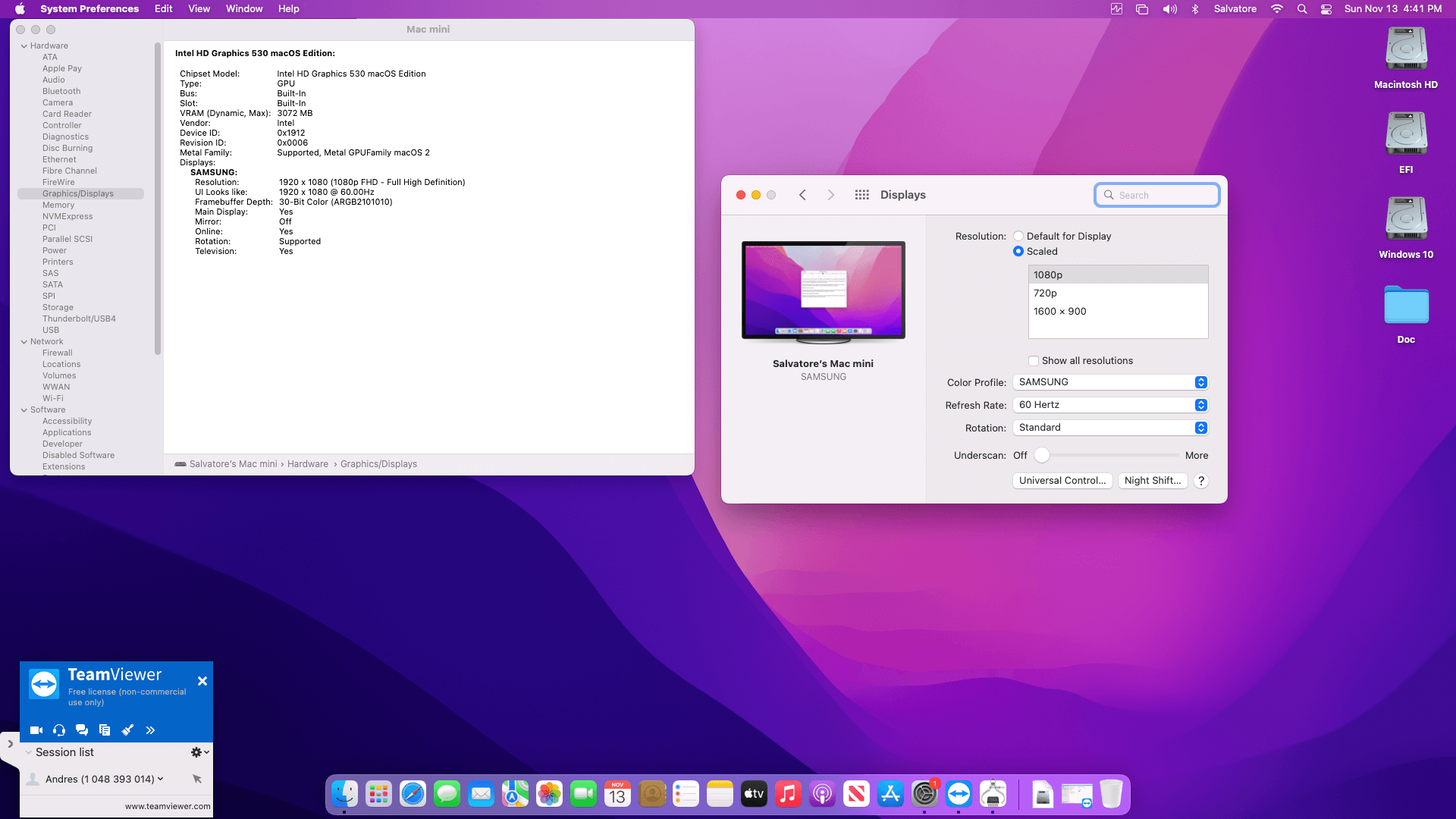
Task: Select Thunderbolt/USB4 in Mac mini sidebar
Action: click(x=79, y=318)
